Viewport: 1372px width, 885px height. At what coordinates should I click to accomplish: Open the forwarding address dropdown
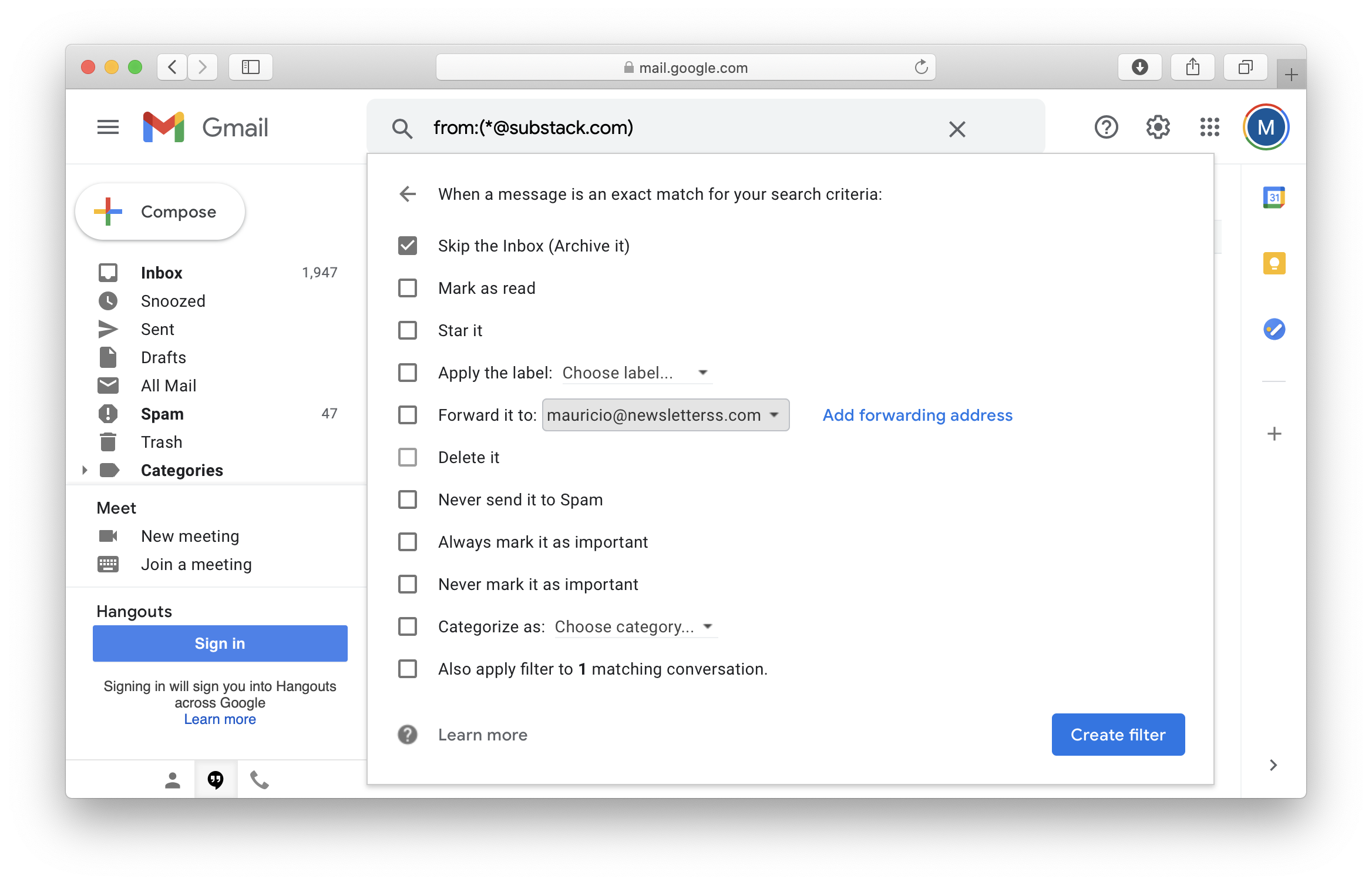(665, 415)
